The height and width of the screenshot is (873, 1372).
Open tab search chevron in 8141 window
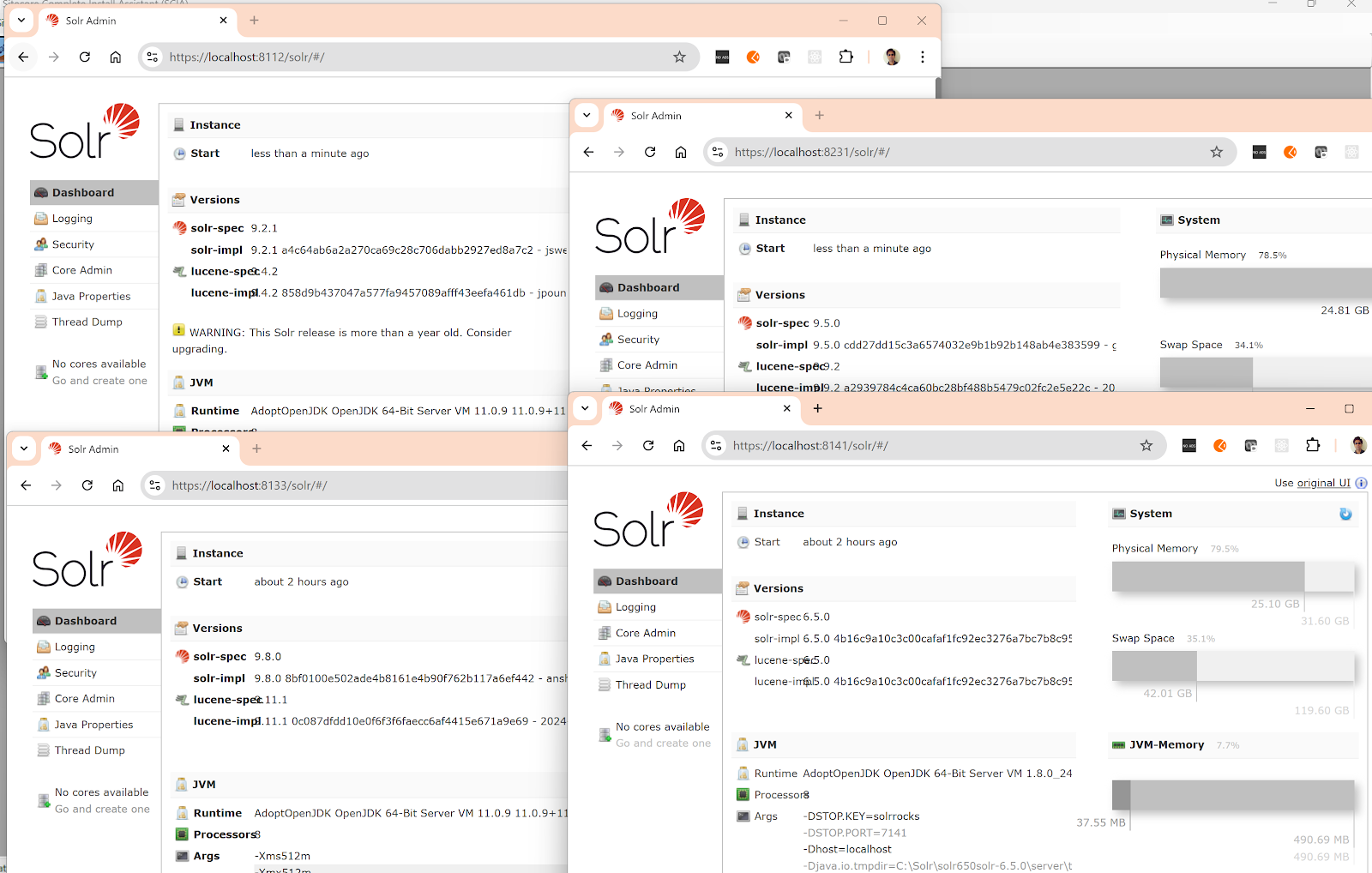[585, 408]
